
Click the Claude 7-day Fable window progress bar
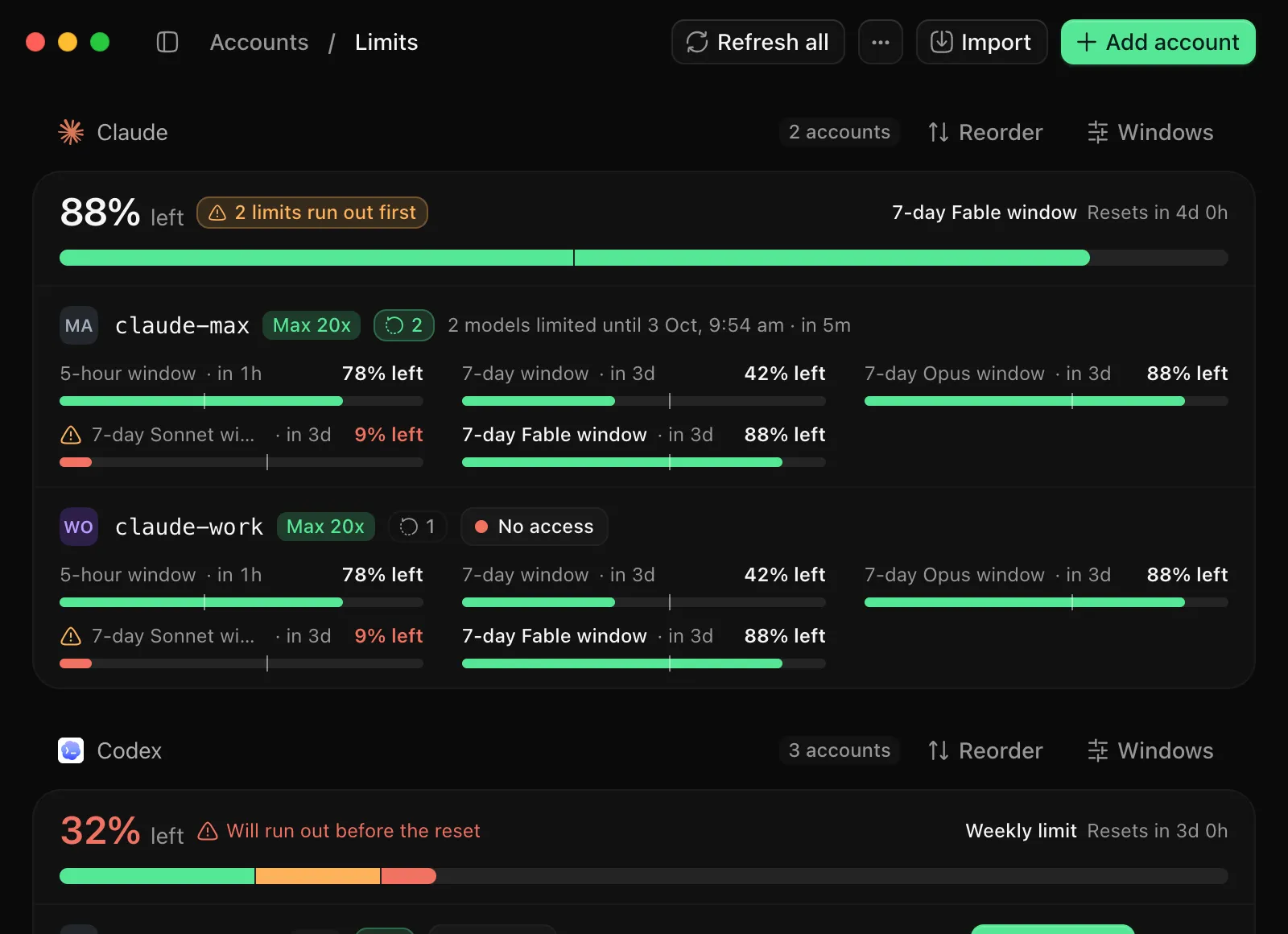[x=644, y=258]
